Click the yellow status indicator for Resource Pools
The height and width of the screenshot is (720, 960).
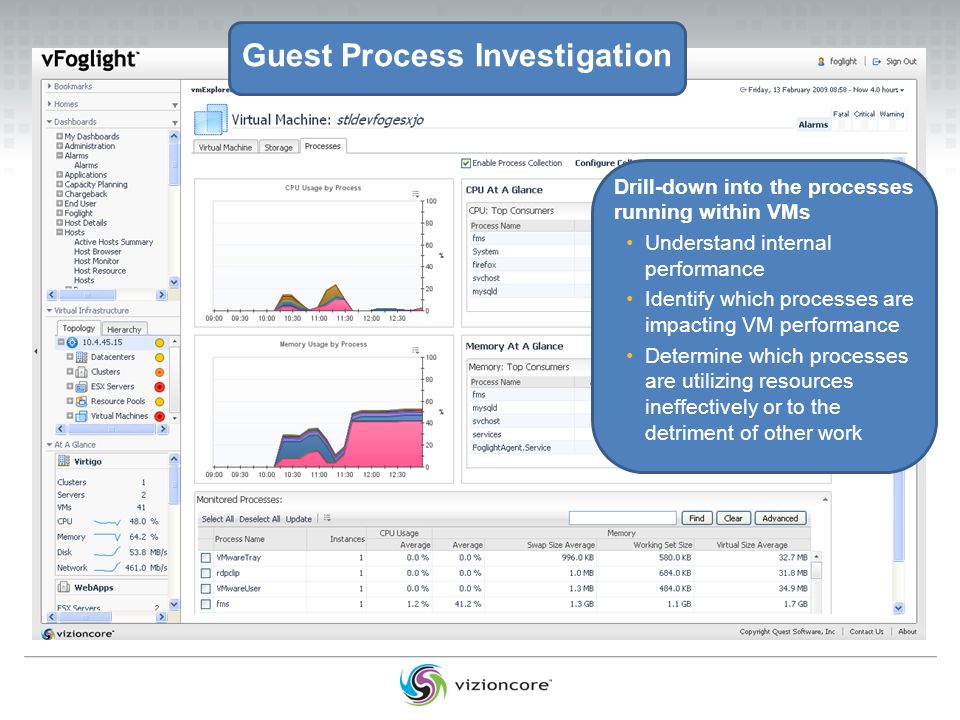pos(159,402)
